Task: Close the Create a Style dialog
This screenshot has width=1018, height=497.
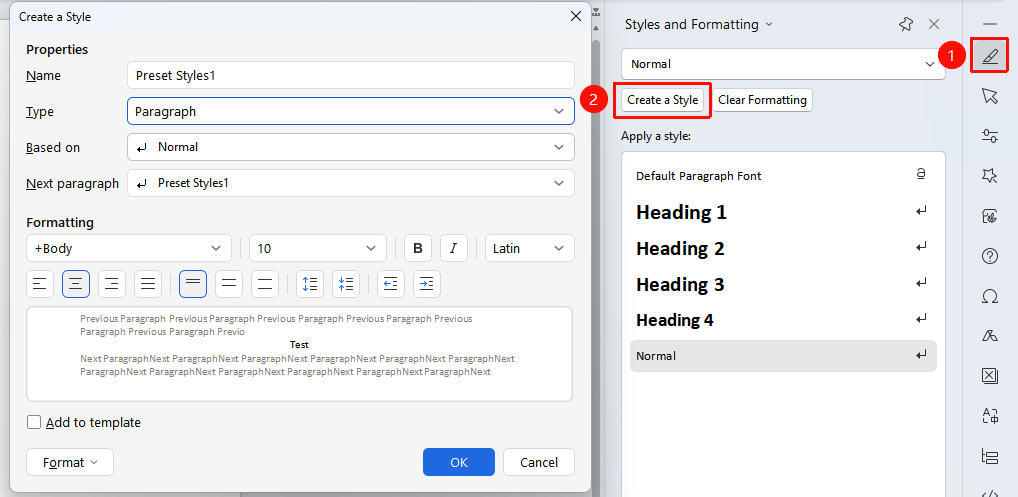Action: pos(575,17)
